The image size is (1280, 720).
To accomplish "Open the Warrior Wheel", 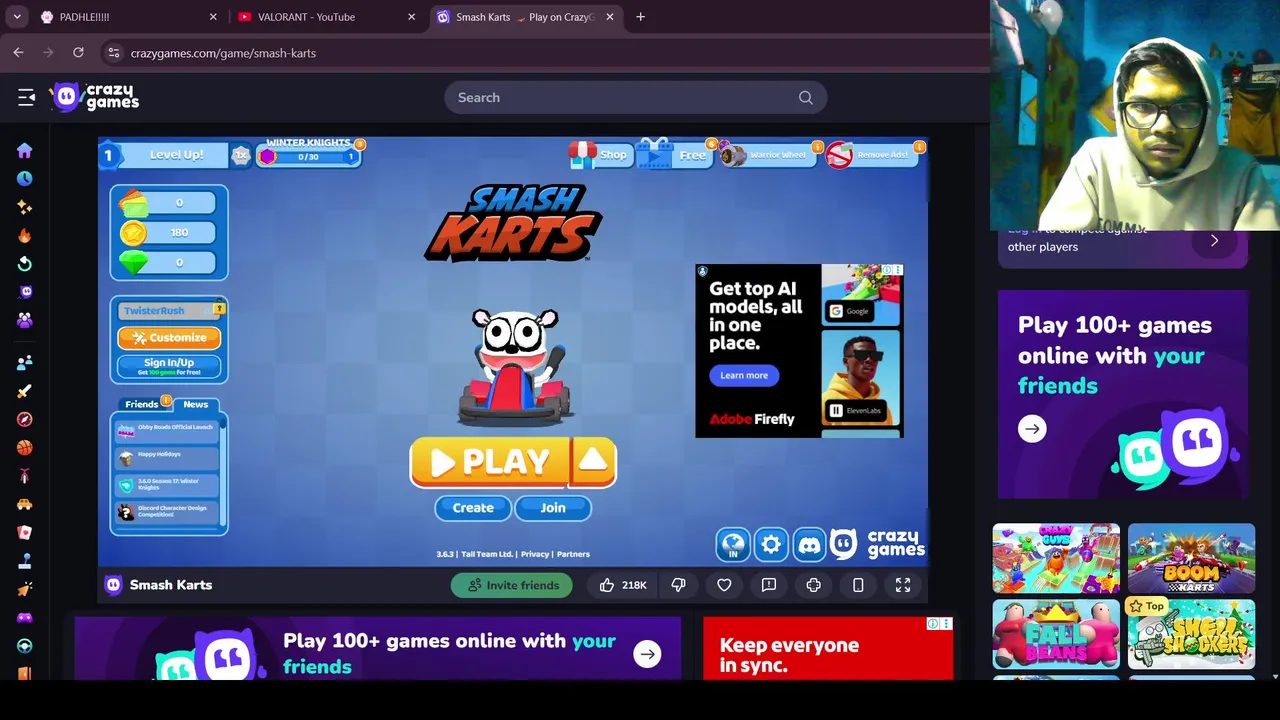I will click(769, 155).
